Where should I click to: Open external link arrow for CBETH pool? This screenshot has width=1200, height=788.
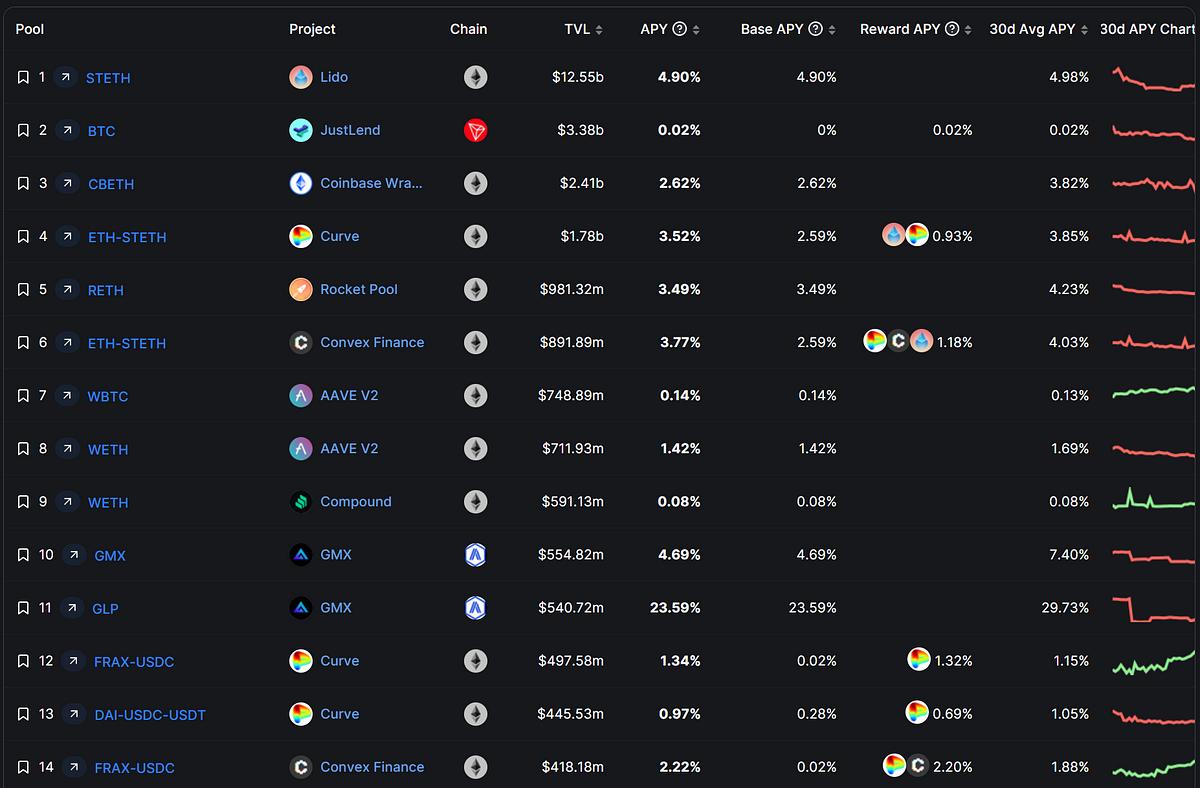click(68, 183)
